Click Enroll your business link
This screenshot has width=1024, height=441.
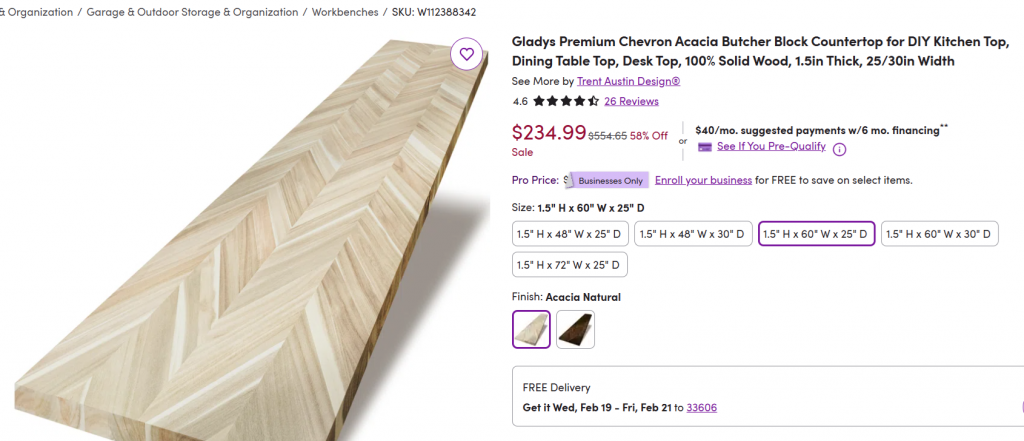[x=703, y=180]
